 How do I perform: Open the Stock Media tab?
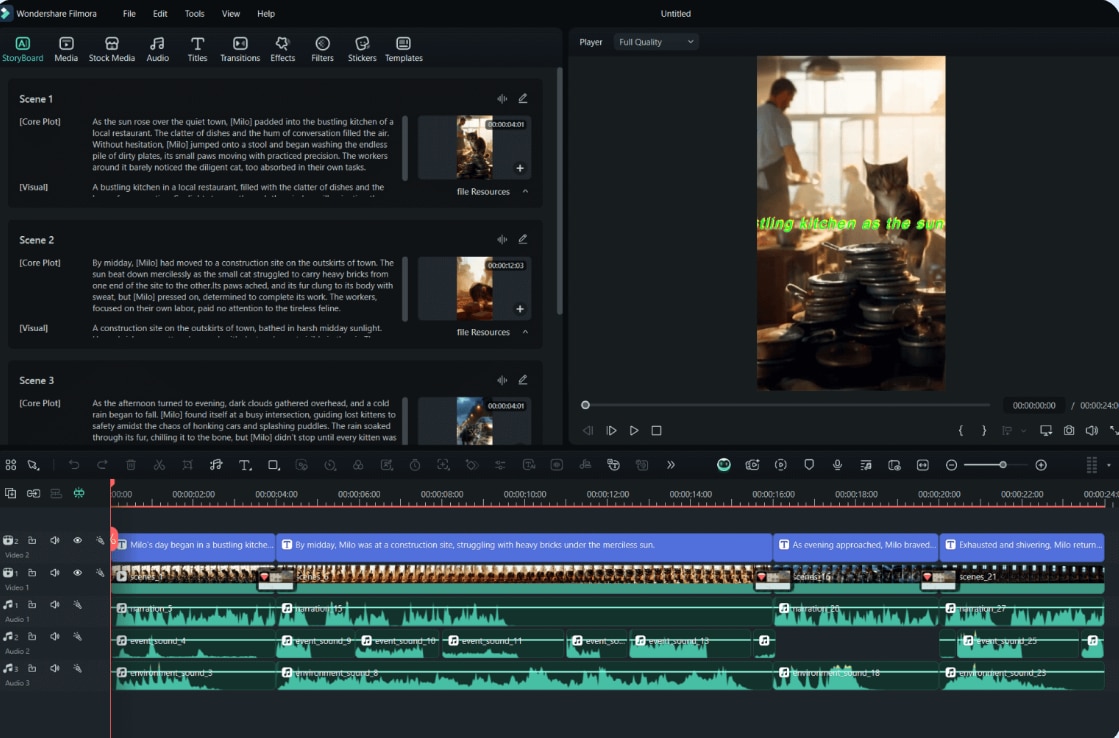pos(111,49)
